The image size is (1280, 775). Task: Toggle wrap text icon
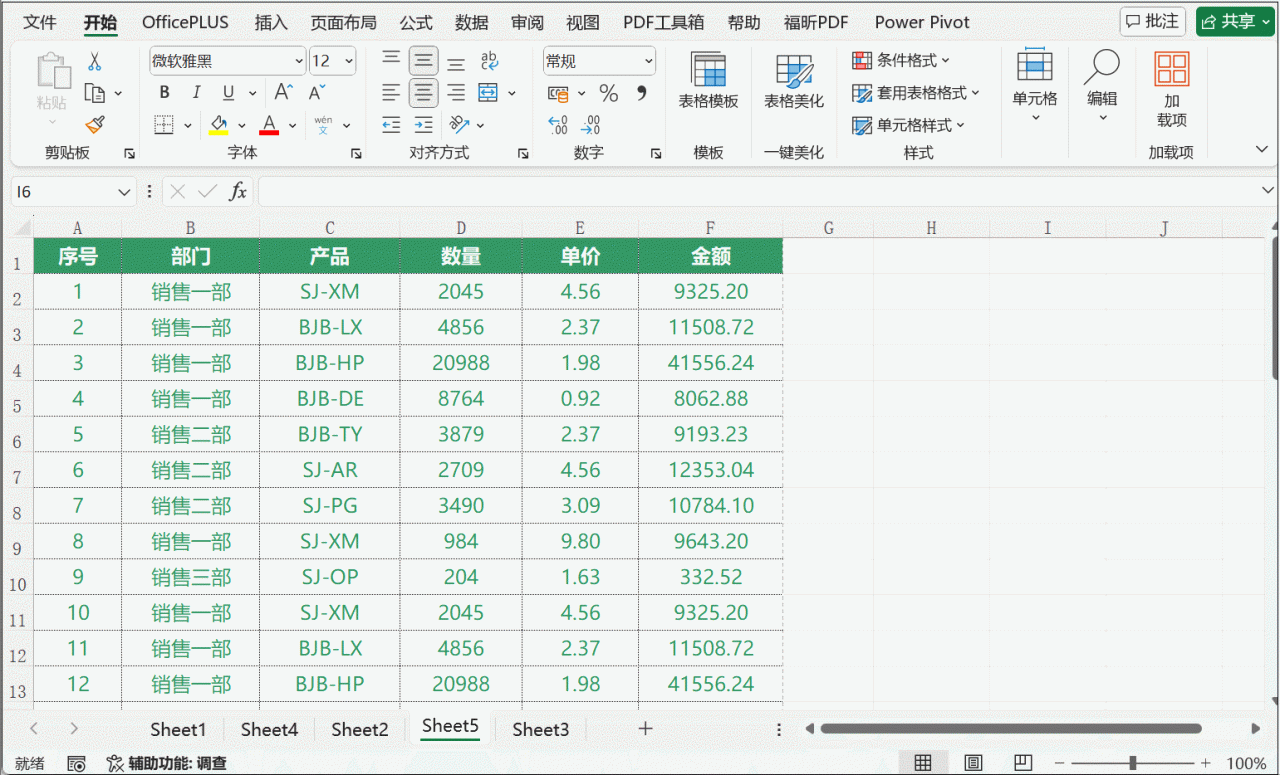(x=490, y=61)
